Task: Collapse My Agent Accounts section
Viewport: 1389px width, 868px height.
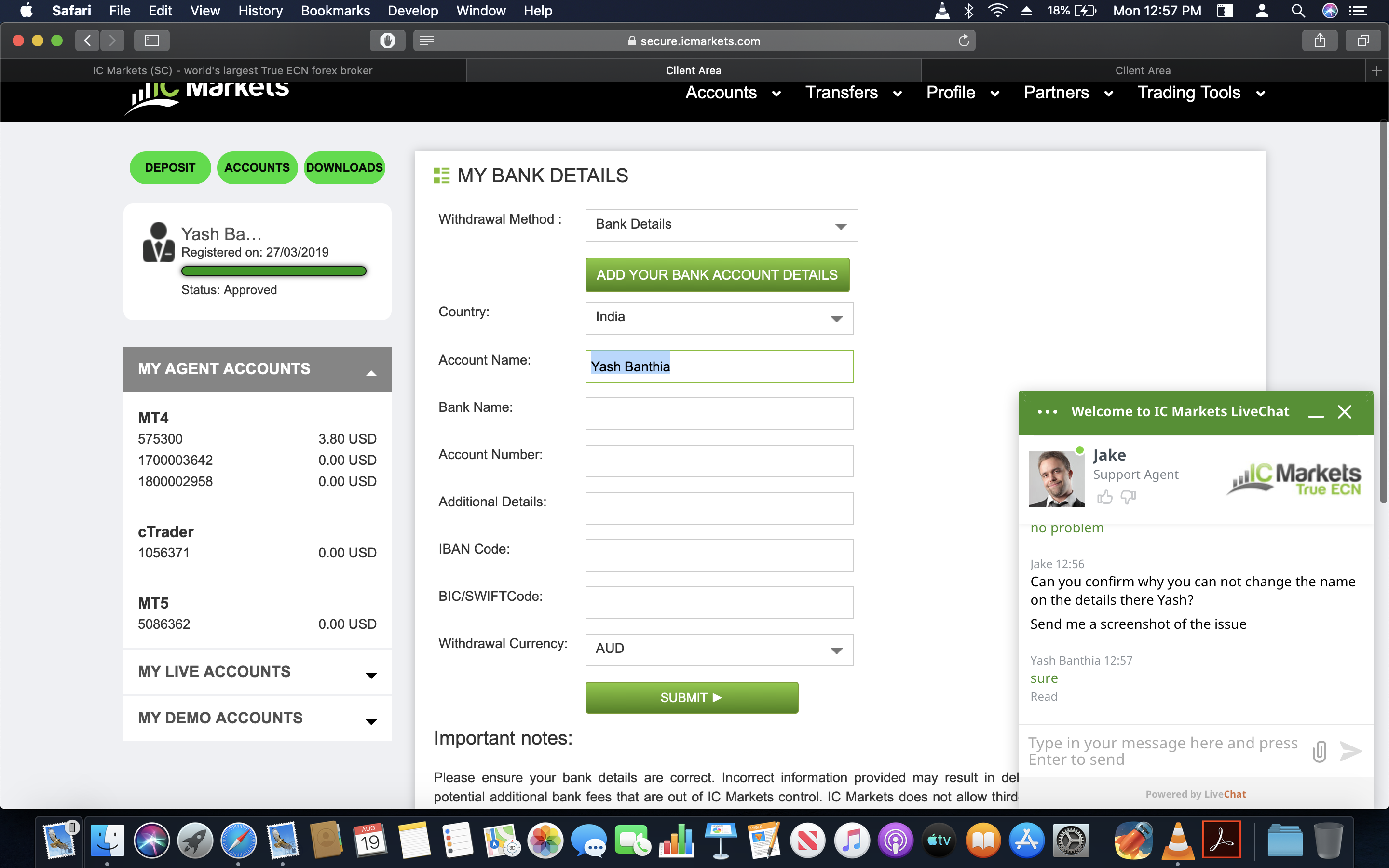Action: click(257, 369)
